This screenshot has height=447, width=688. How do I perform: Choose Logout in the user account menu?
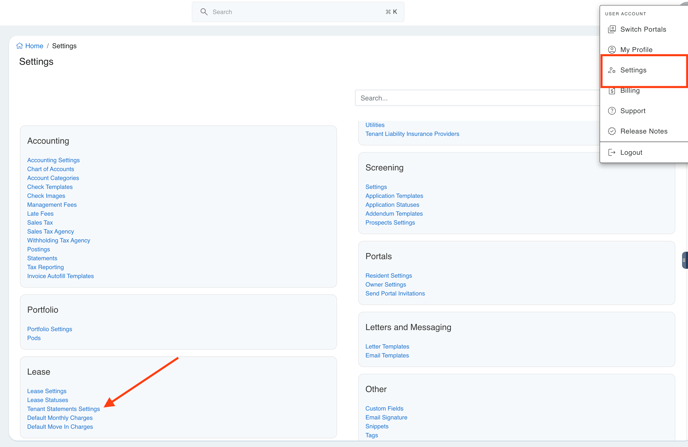pos(631,153)
